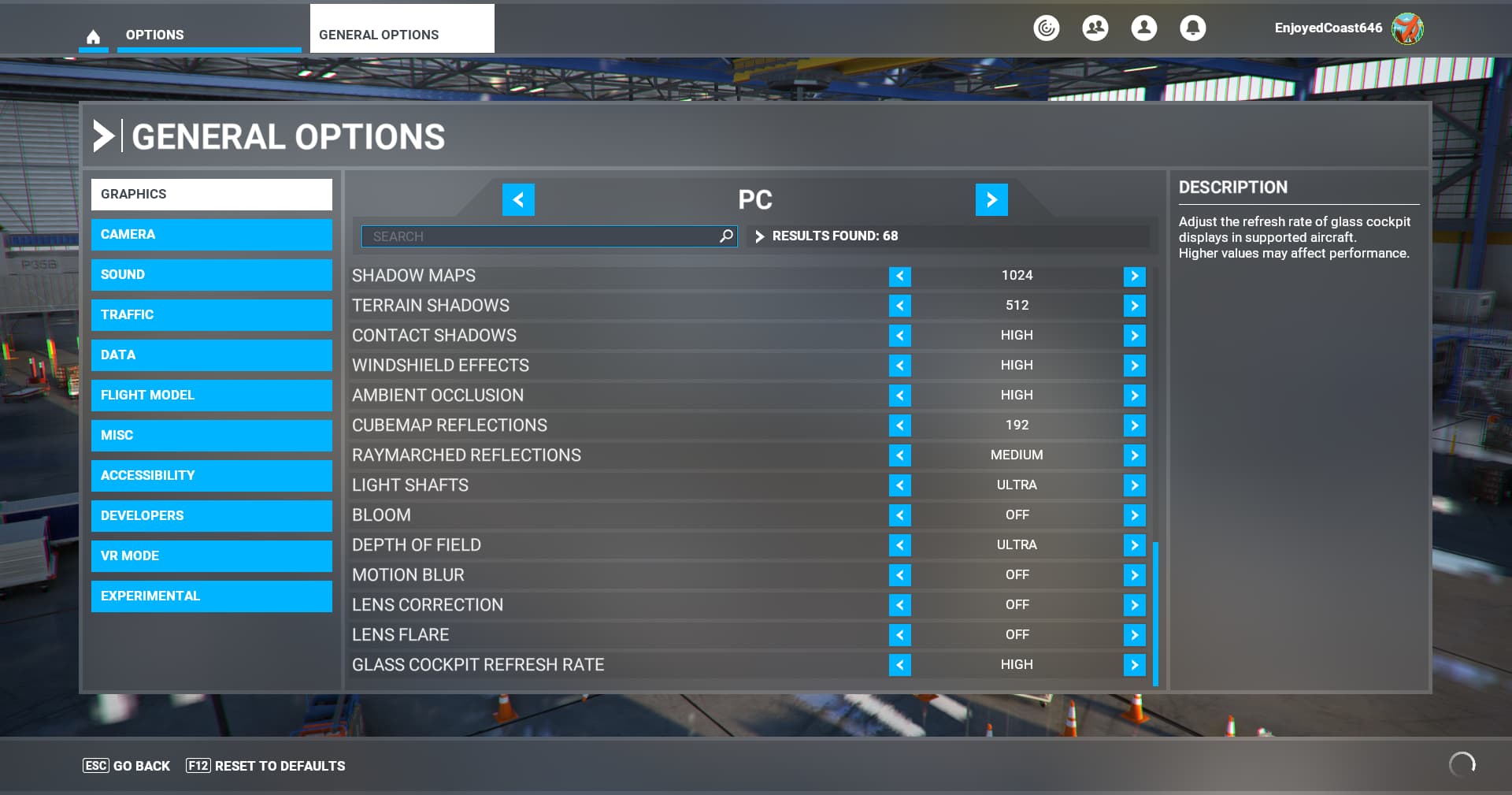Open the player profile icon

1144,28
